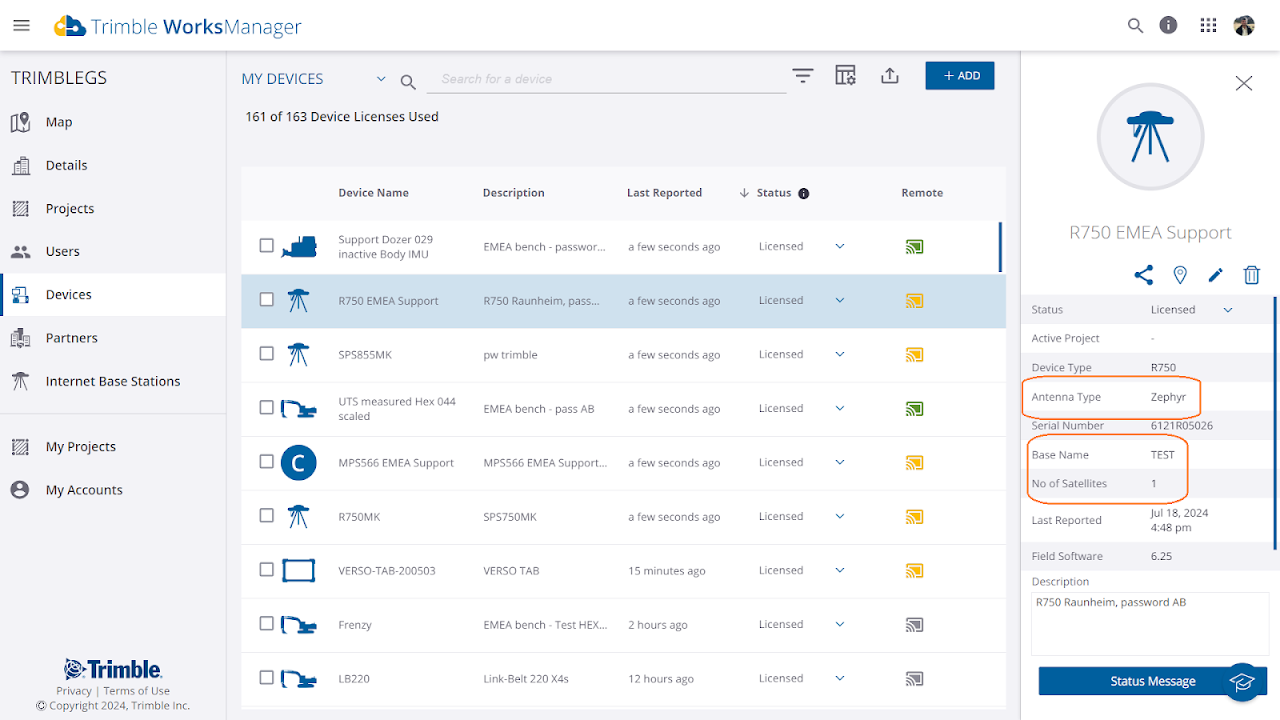Click remote icon for SPS855MK row
Viewport: 1280px width, 720px height.
point(914,354)
